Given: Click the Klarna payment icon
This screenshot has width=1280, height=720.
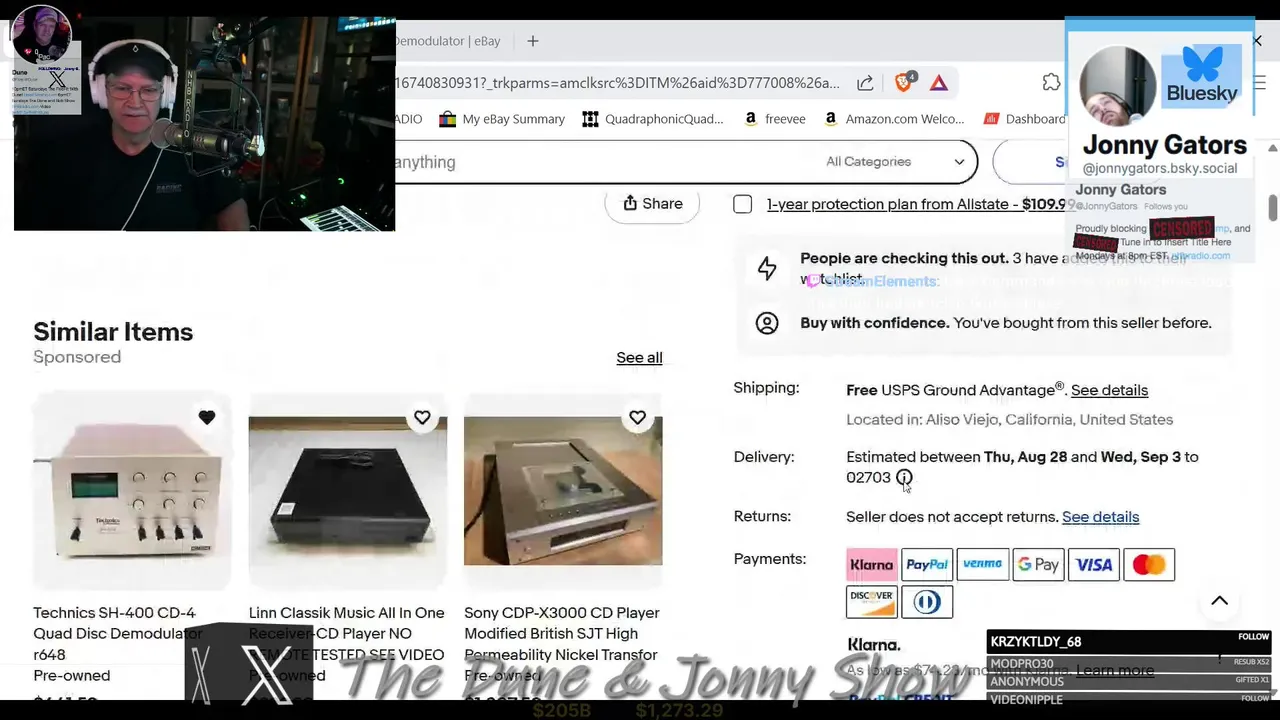Looking at the screenshot, I should pyautogui.click(x=871, y=565).
